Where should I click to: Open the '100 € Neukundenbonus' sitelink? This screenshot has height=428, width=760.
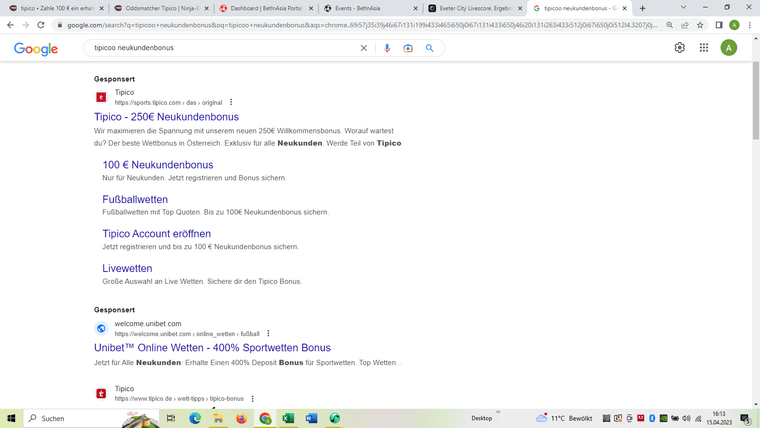pyautogui.click(x=158, y=165)
